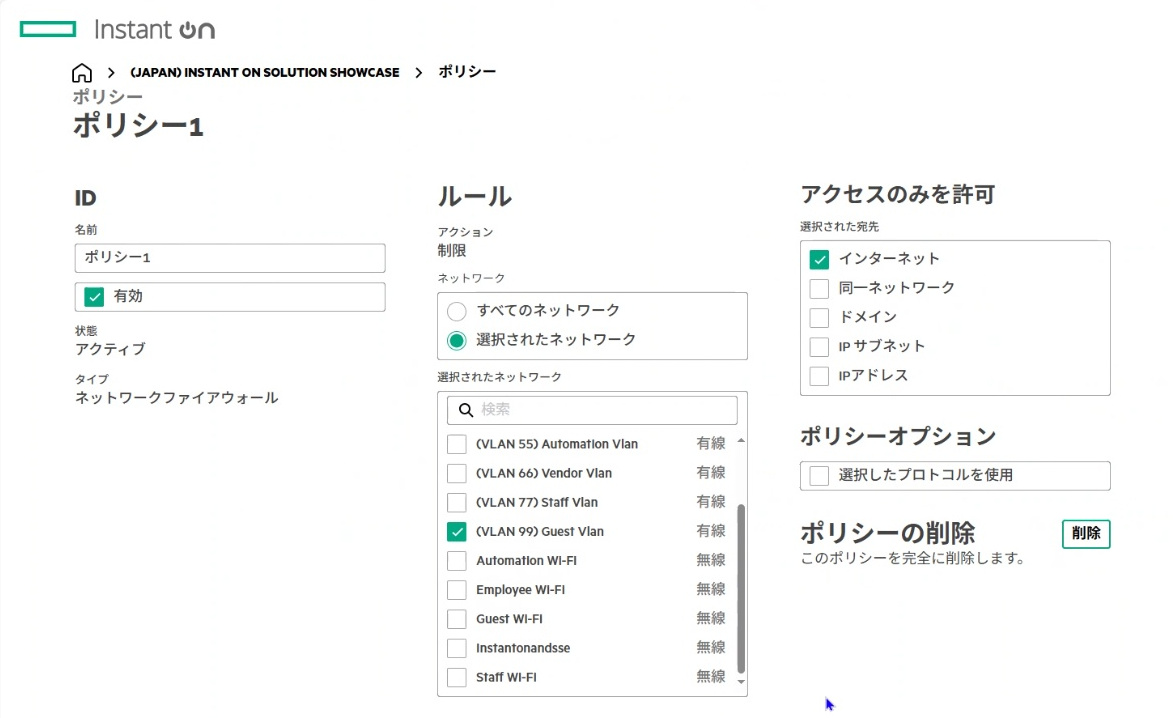
Task: Click the policy 名前 input field
Action: pos(230,258)
